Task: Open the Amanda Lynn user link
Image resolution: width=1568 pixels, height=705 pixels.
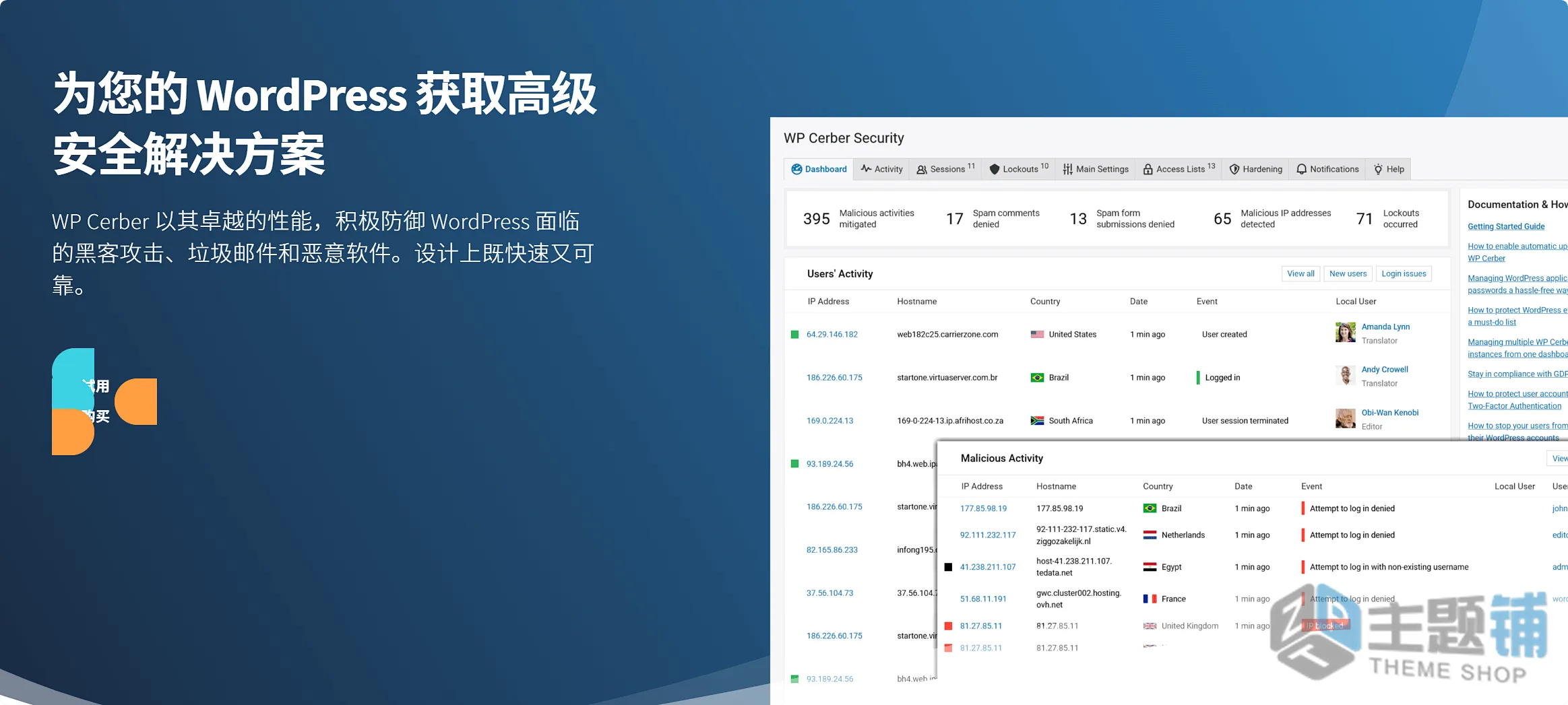Action: (x=1385, y=327)
